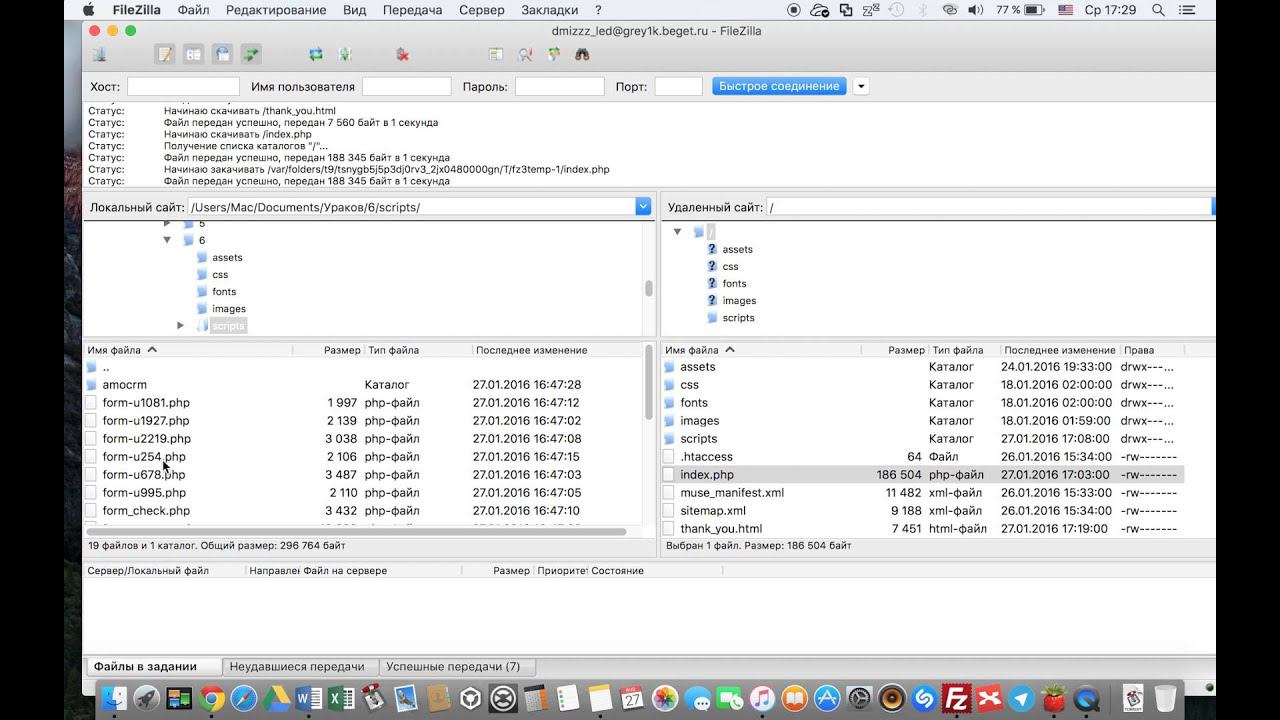This screenshot has height=720, width=1280.
Task: Open the Trash in the Dock
Action: pyautogui.click(x=1165, y=698)
